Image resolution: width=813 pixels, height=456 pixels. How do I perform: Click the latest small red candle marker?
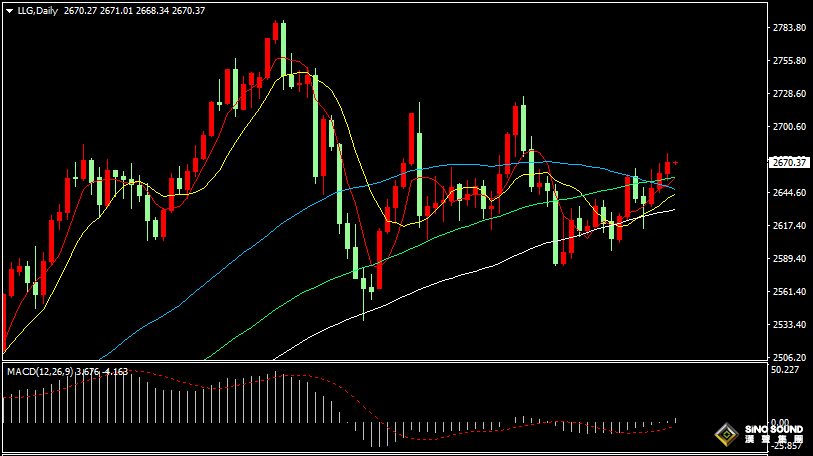point(676,163)
